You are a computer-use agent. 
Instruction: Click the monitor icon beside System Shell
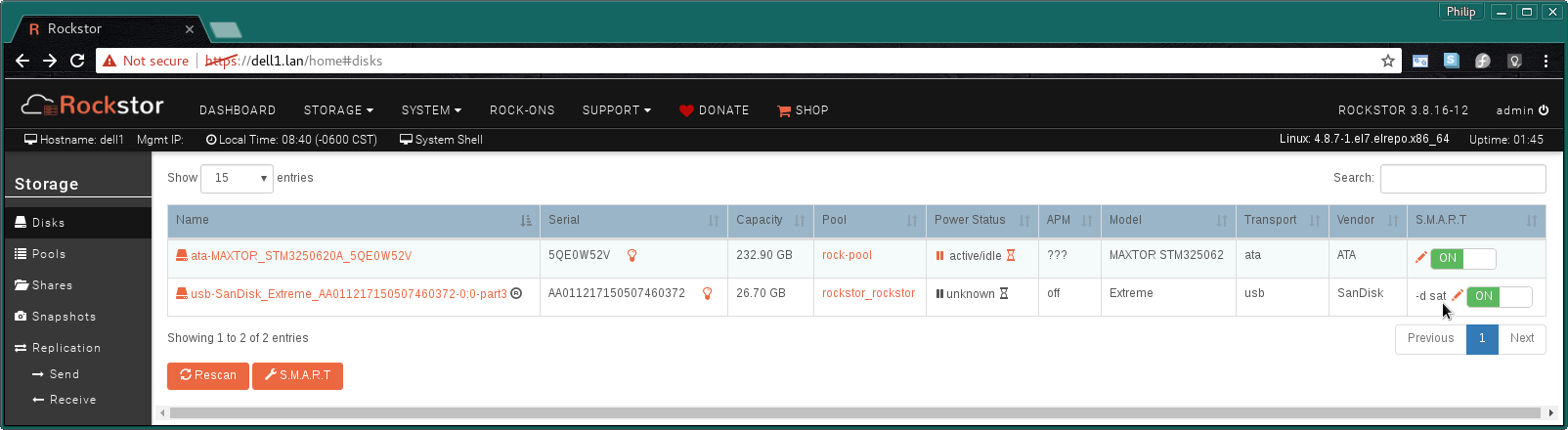pyautogui.click(x=406, y=140)
